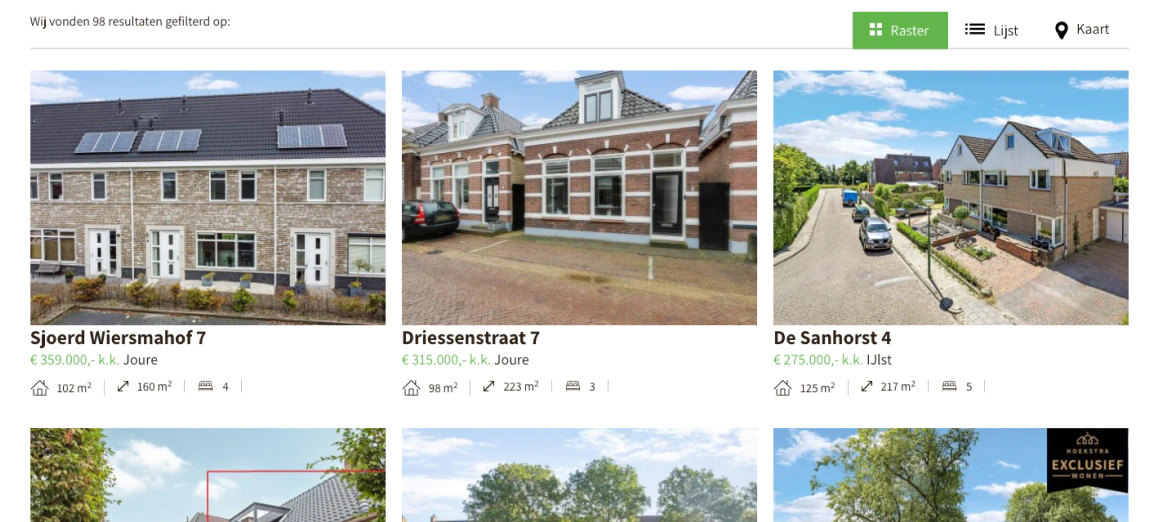Image resolution: width=1160 pixels, height=522 pixels.
Task: Open the Kaart map view
Action: click(x=1082, y=30)
